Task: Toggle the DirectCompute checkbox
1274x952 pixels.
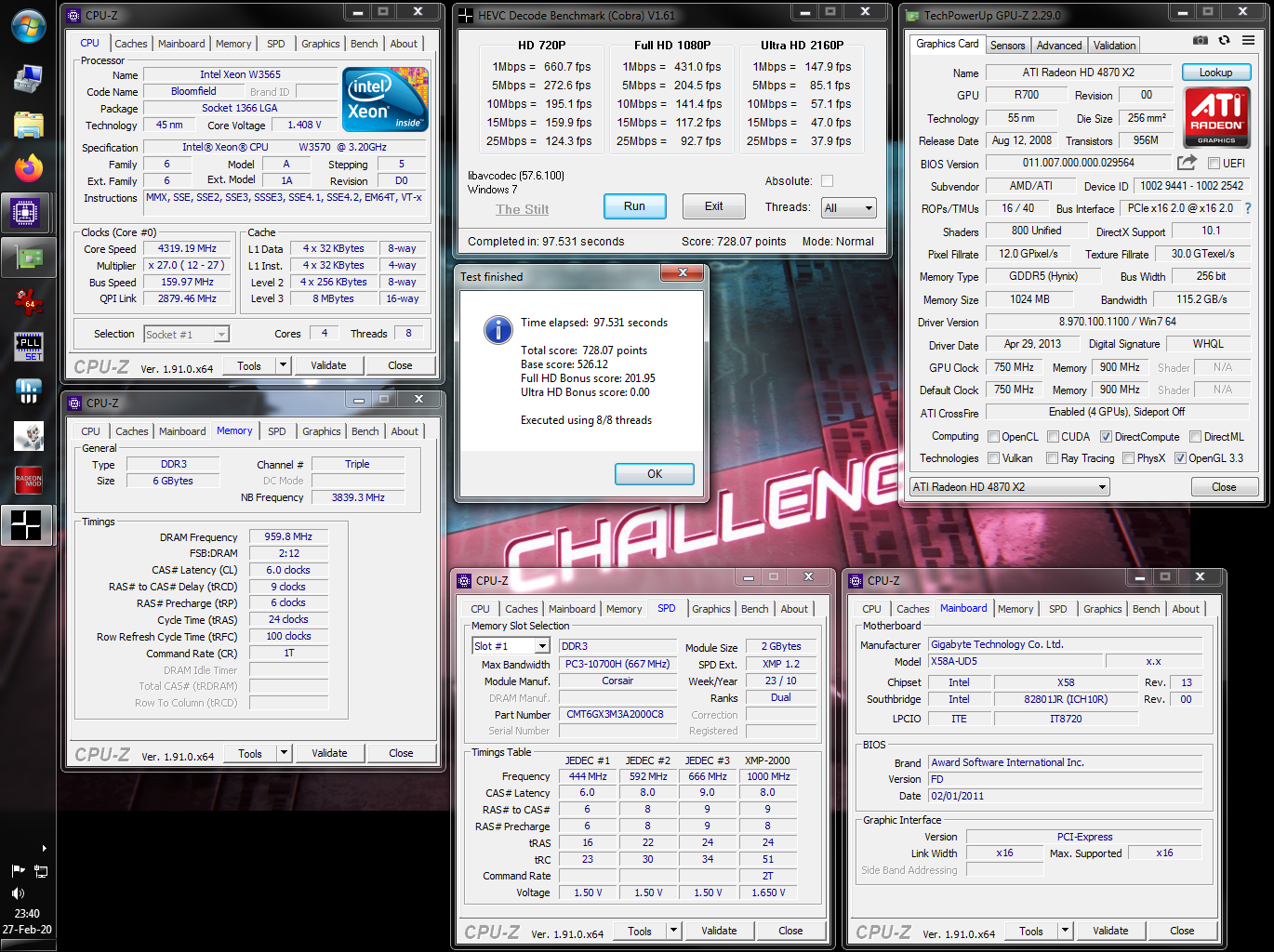Action: 1106,437
